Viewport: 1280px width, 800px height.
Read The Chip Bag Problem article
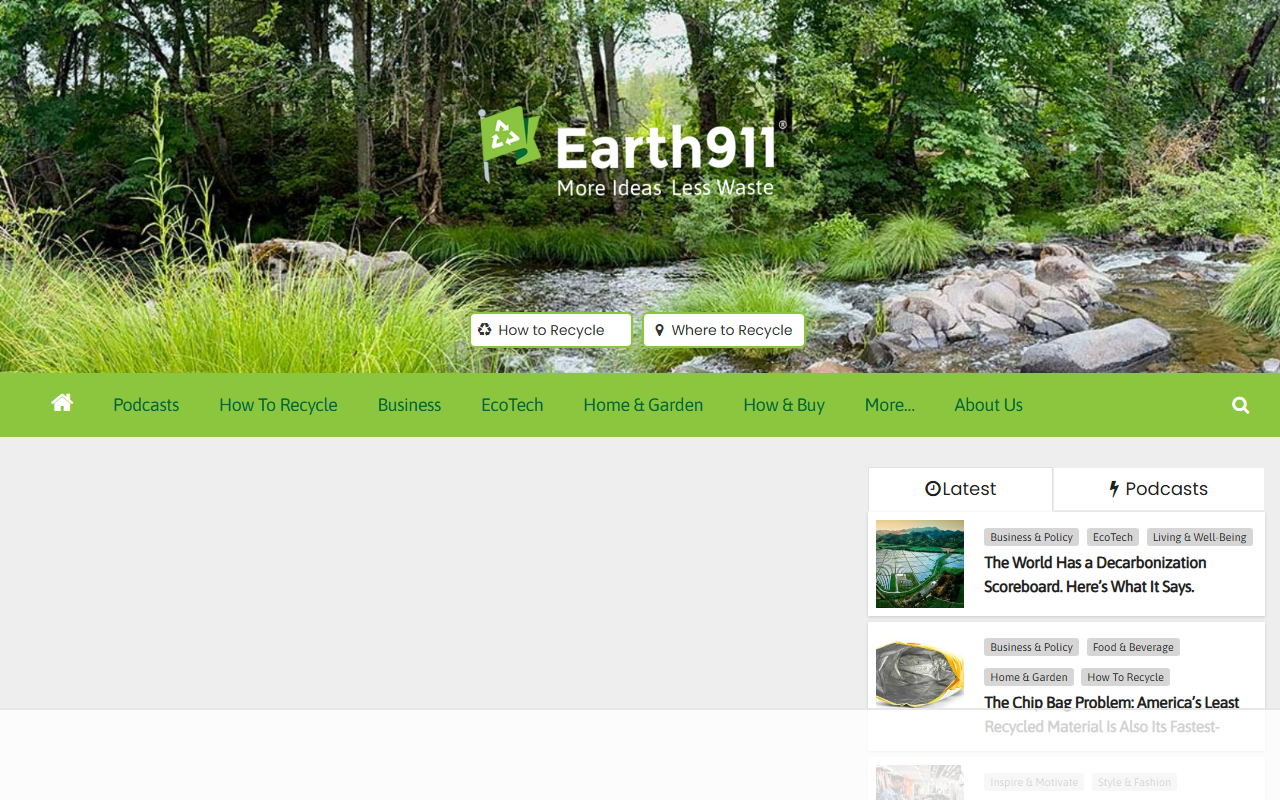(1112, 715)
